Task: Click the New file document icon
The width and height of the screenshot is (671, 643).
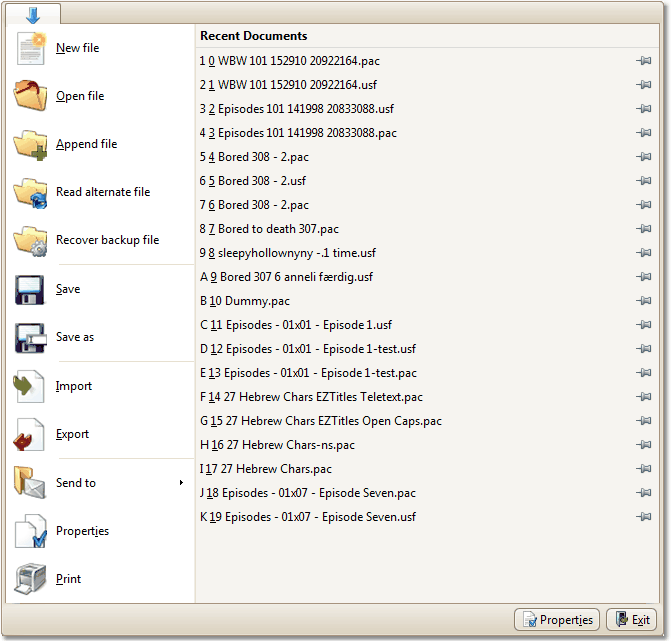Action: [x=30, y=48]
